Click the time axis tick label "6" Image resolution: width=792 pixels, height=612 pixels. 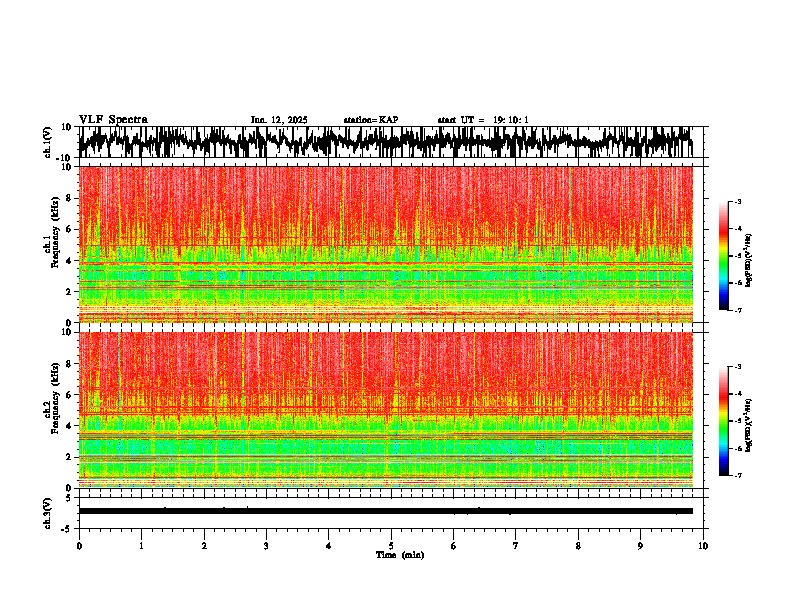(454, 546)
